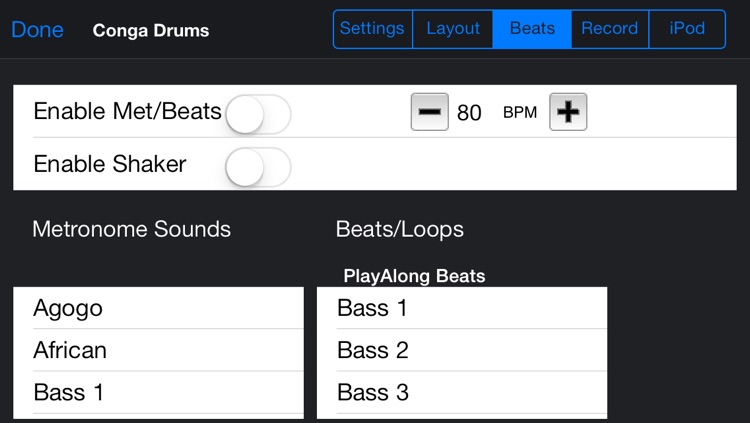Open the Layout tab

point(452,29)
